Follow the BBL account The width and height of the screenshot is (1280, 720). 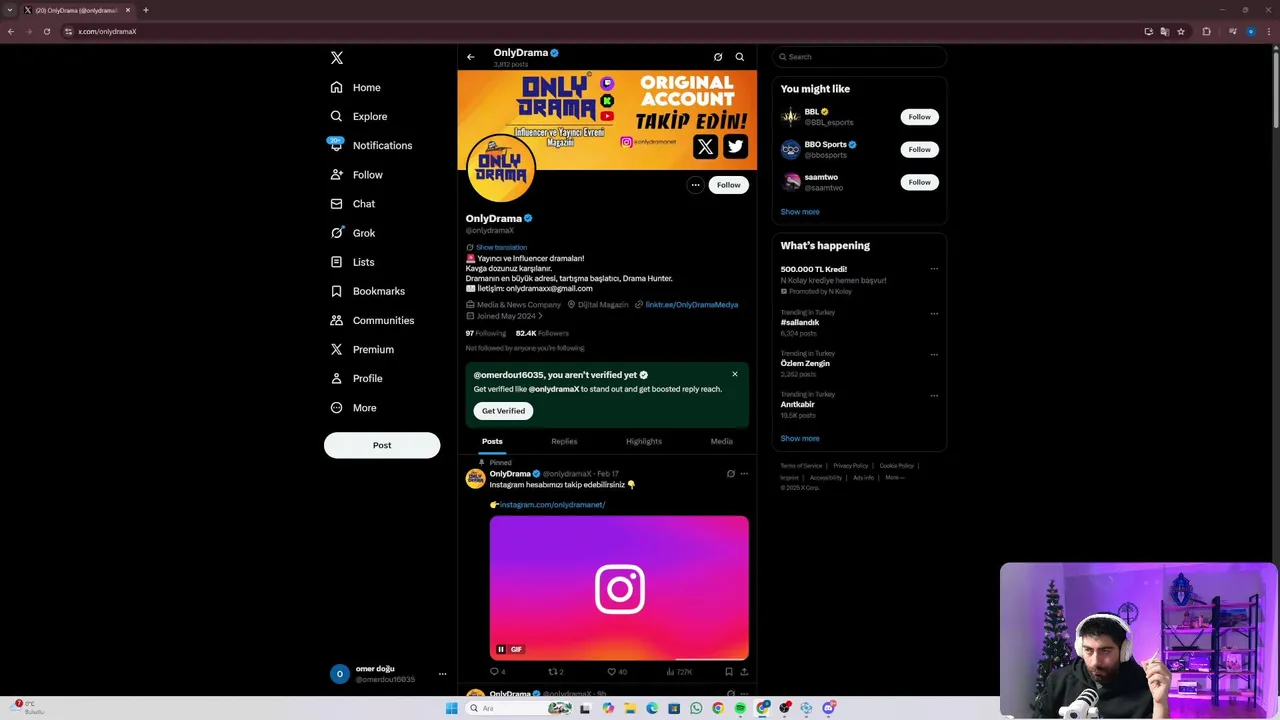tap(919, 117)
